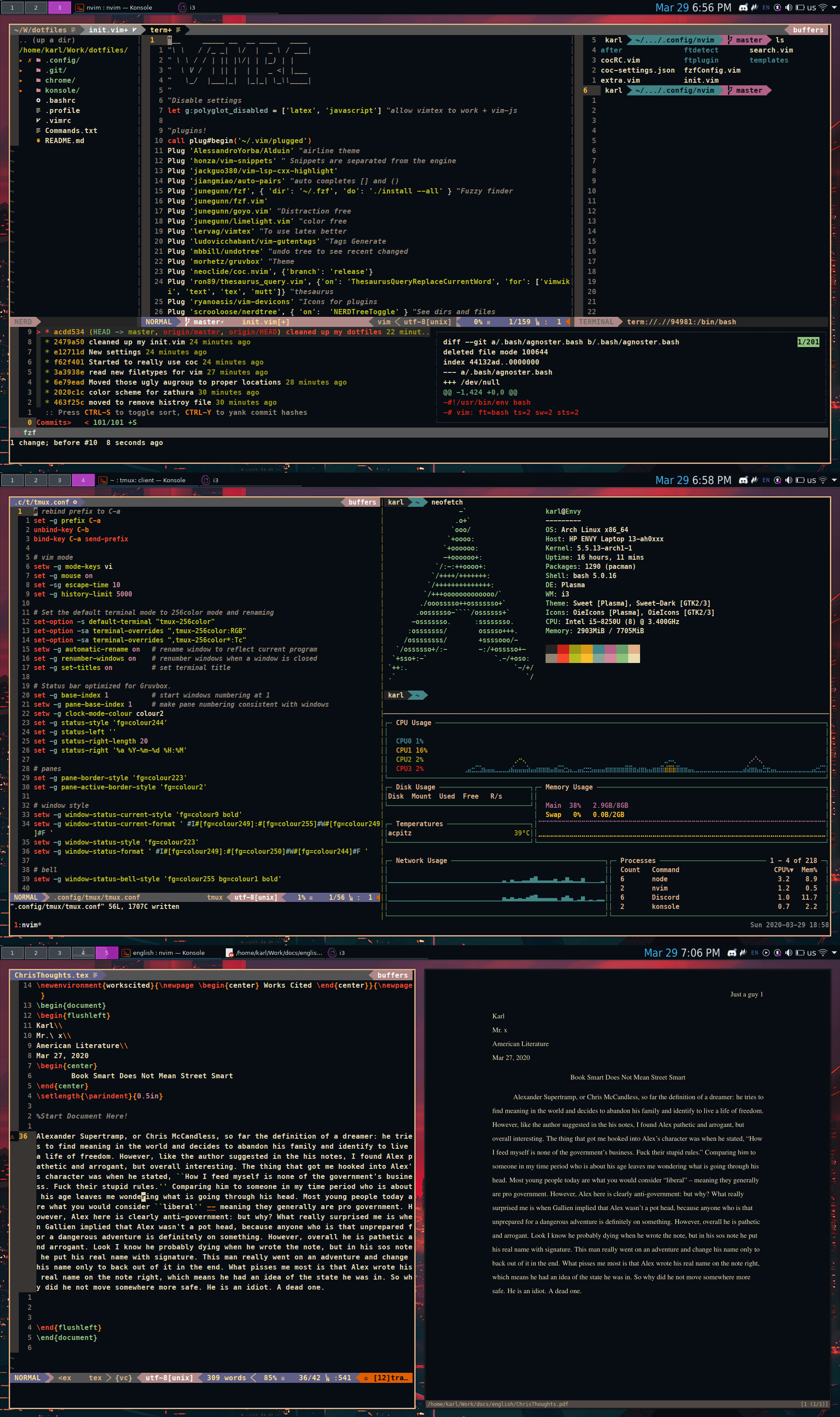Click the volume icon beside the 6:58 PM clock

pyautogui.click(x=788, y=480)
